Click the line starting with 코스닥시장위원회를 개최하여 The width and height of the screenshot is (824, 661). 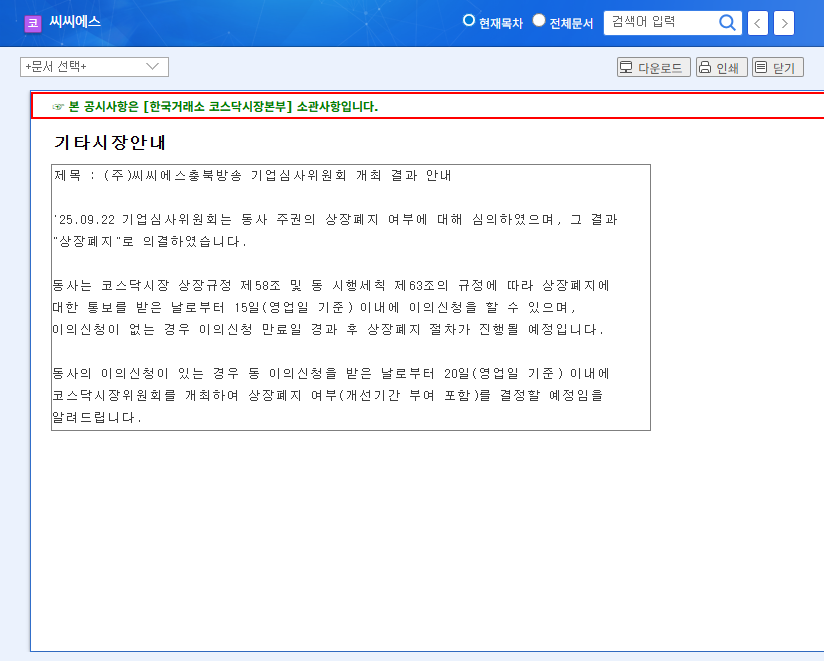tap(328, 395)
